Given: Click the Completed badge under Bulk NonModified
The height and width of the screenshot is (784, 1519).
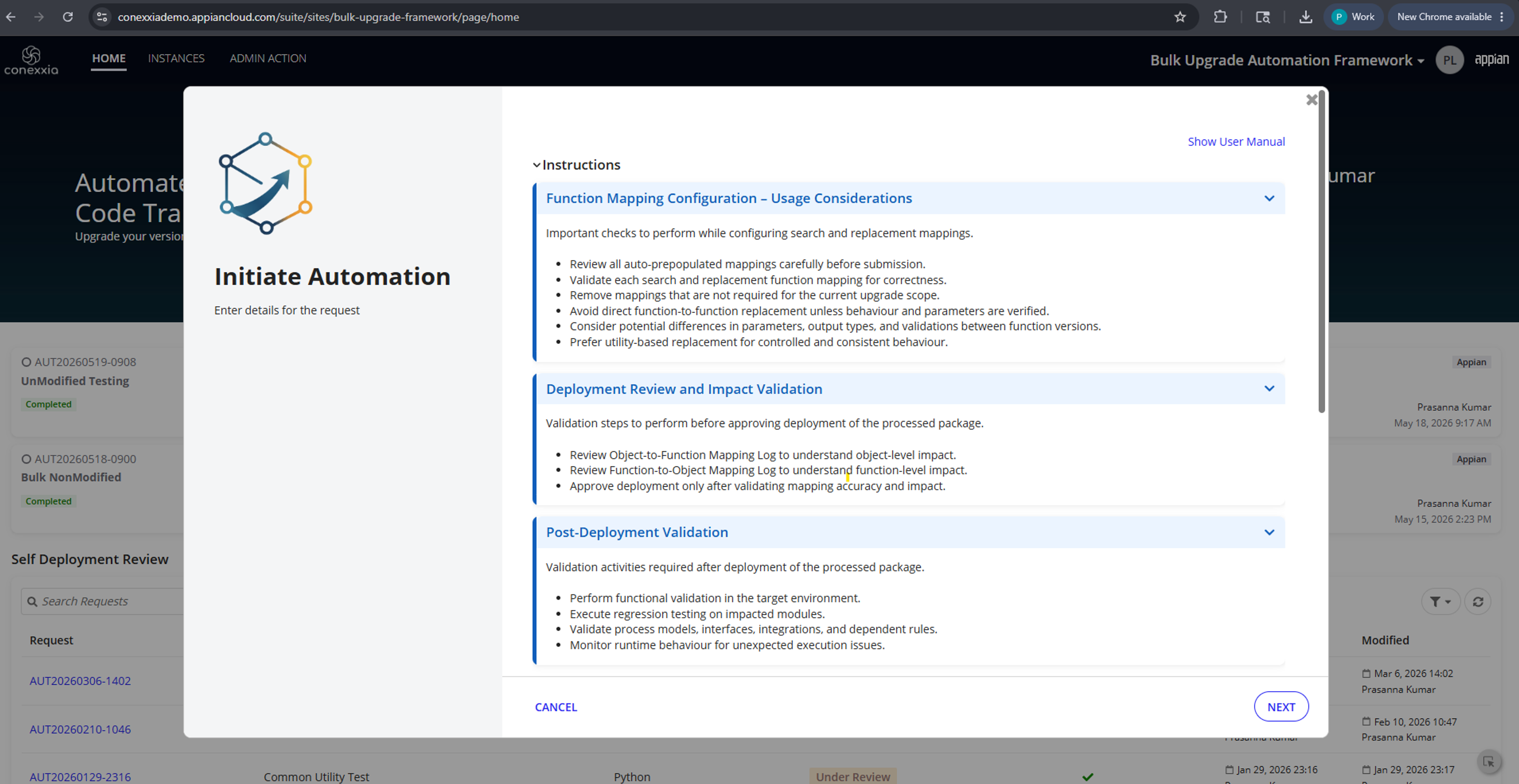Looking at the screenshot, I should tap(48, 501).
